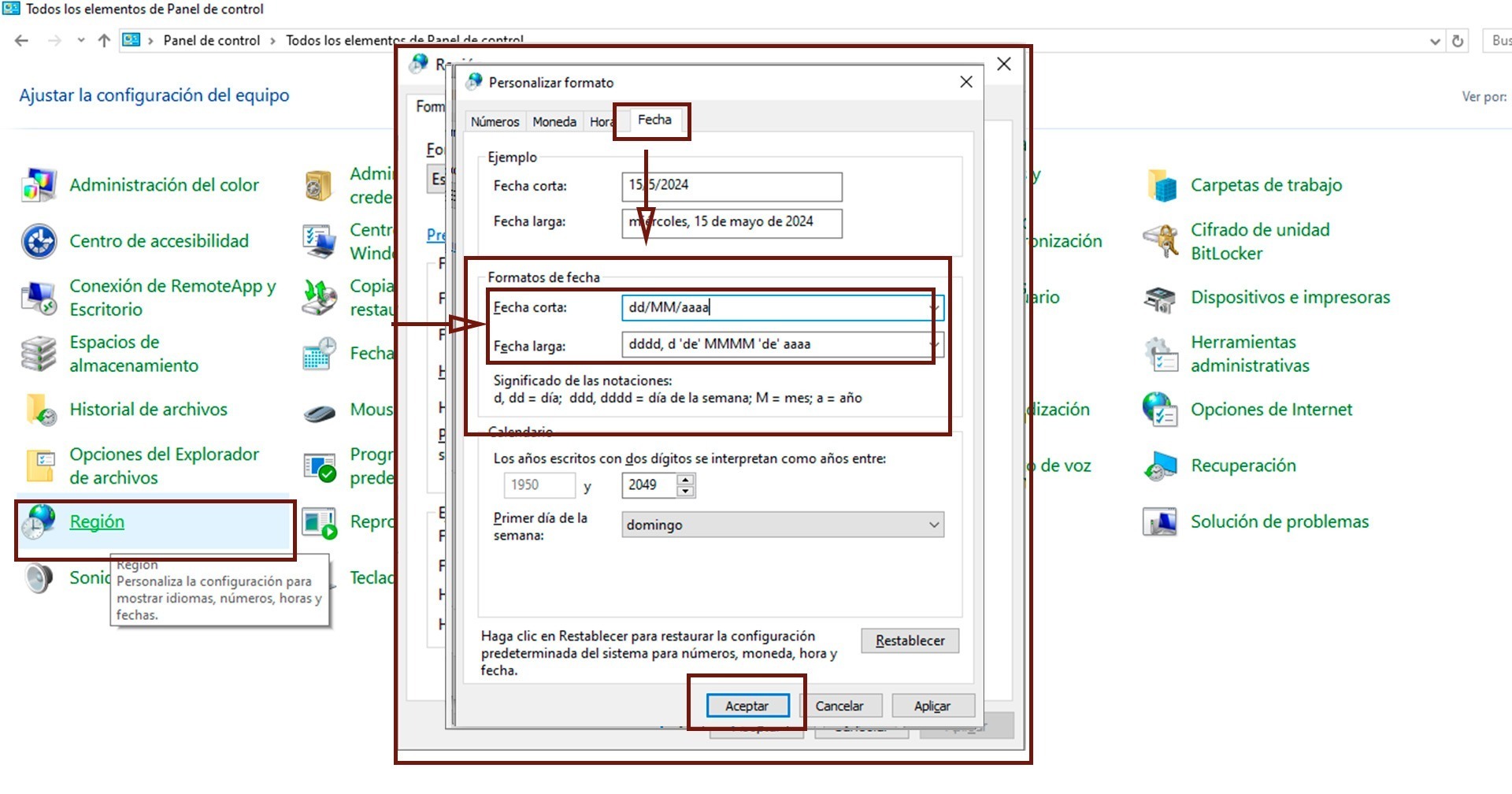Expand the Fecha corta format dropdown
The height and width of the screenshot is (794, 1512).
tap(935, 308)
